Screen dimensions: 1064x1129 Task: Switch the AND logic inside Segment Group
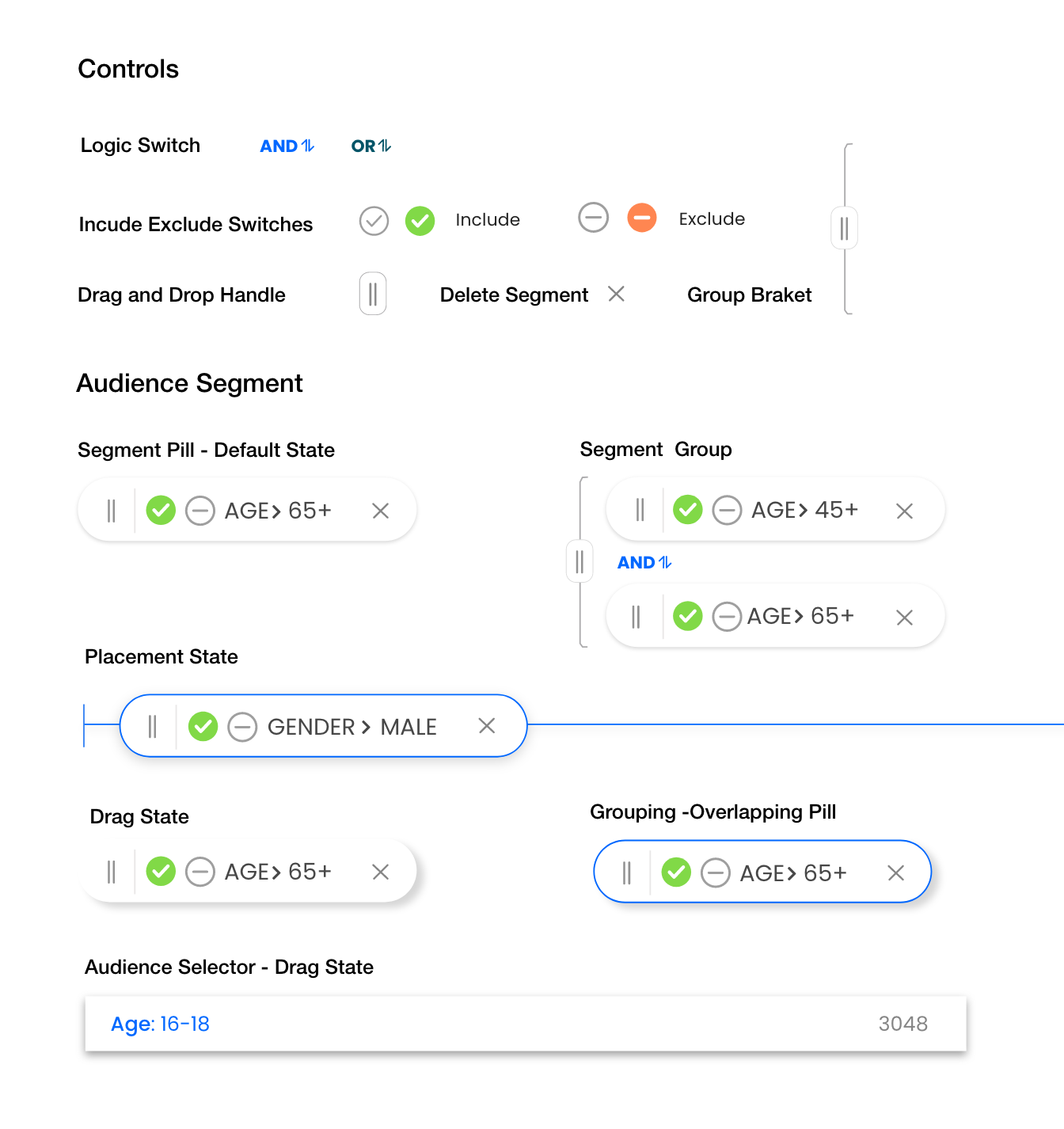click(x=644, y=562)
